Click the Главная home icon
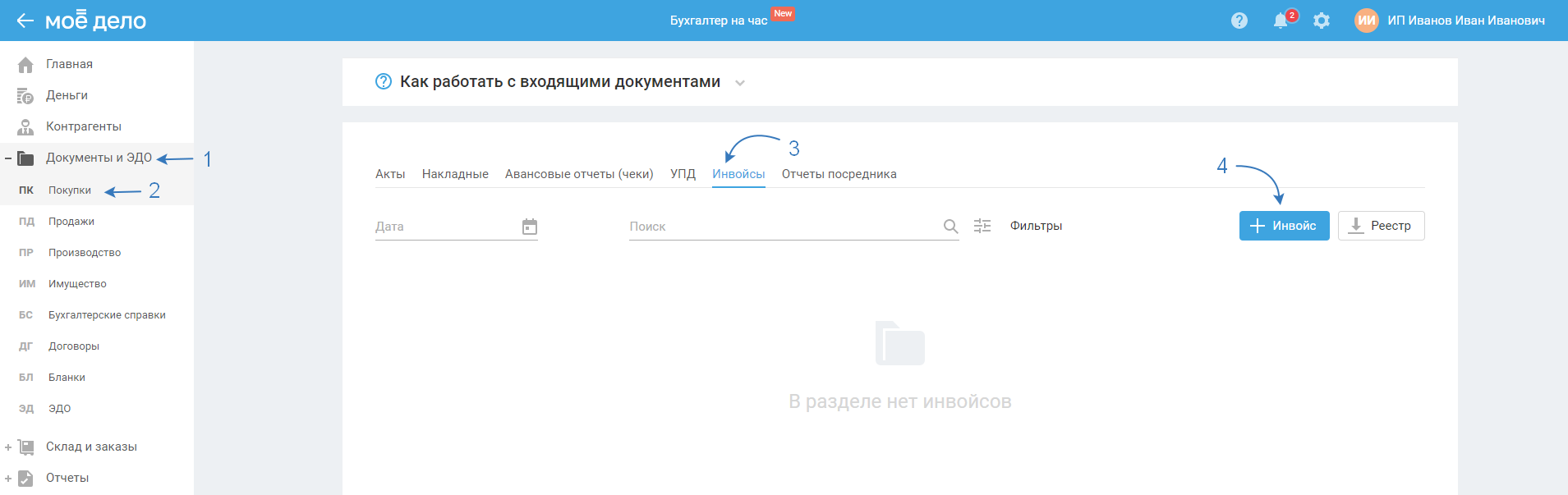 (25, 64)
